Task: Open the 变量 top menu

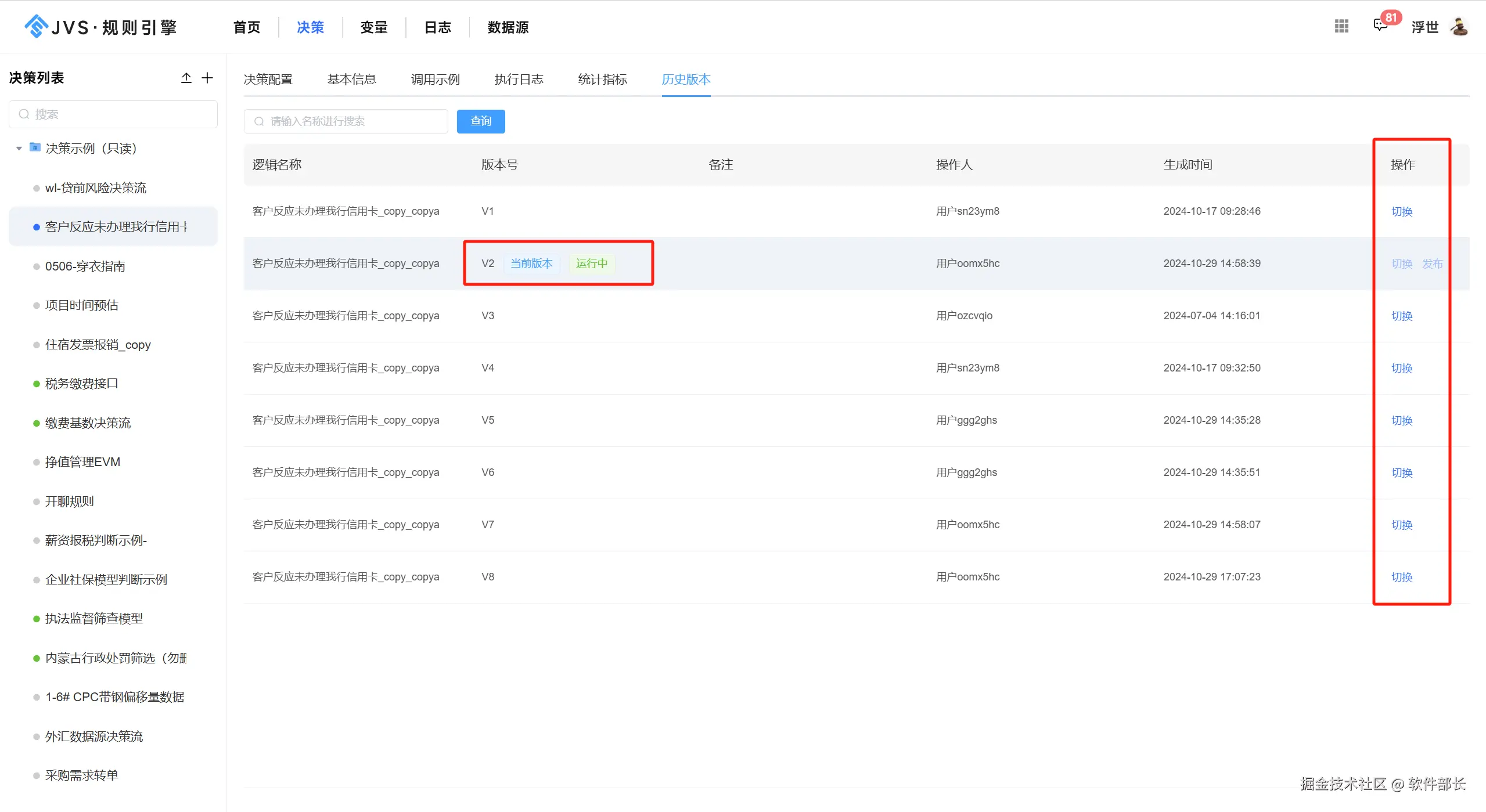Action: click(373, 27)
